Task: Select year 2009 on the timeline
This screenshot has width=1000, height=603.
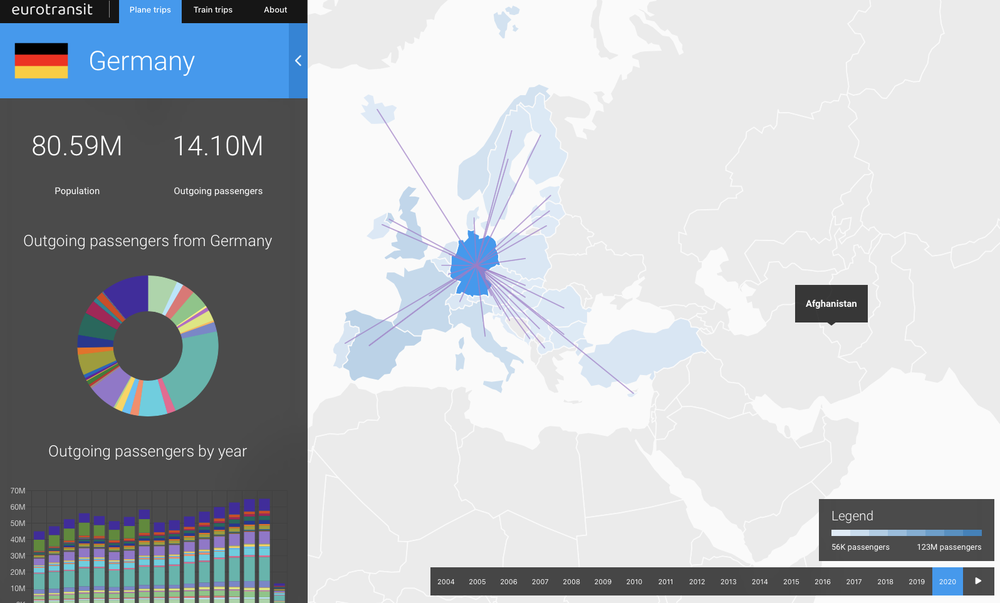Action: point(603,581)
